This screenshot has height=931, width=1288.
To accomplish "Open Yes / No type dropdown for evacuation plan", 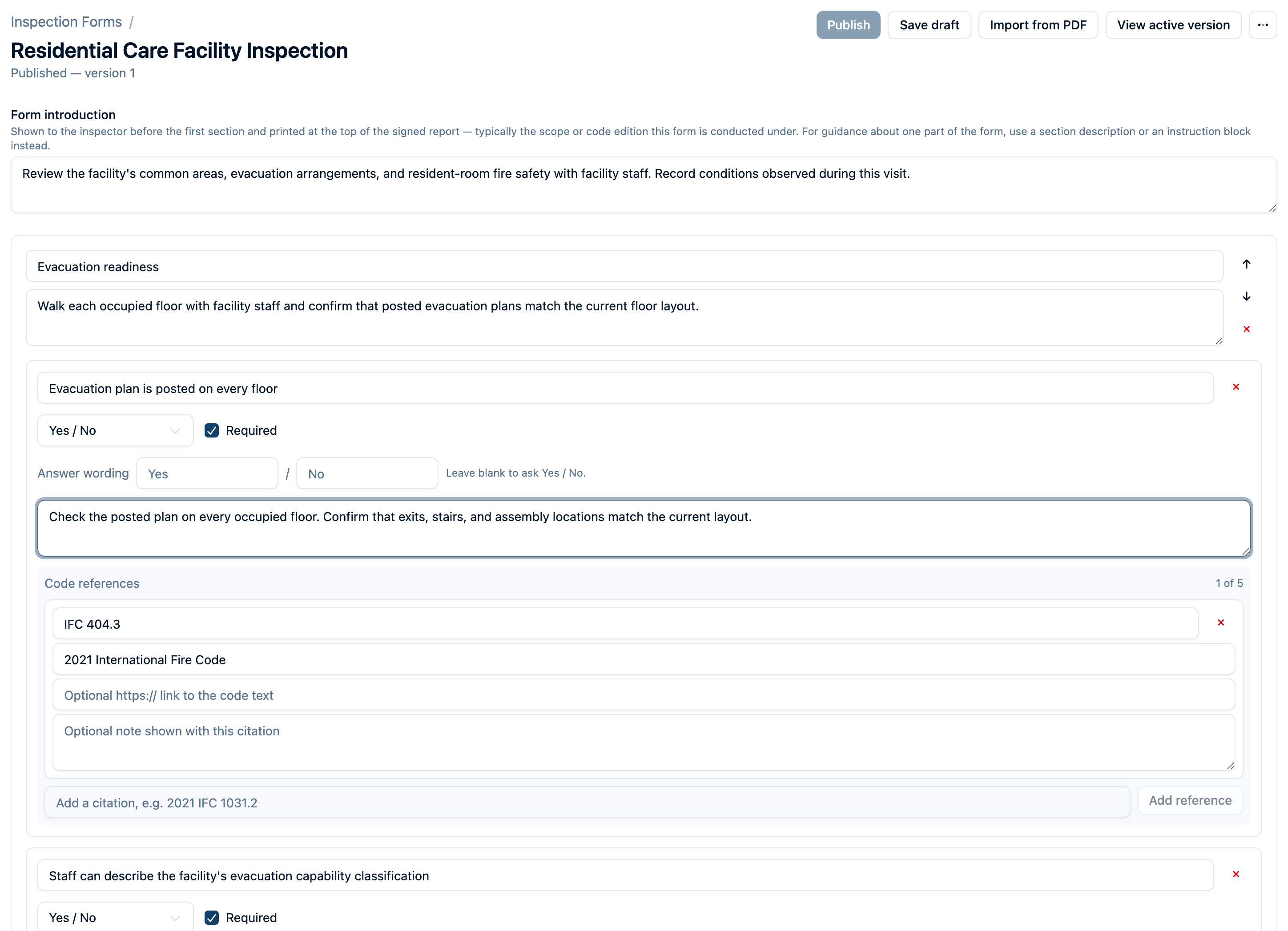I will click(x=115, y=430).
